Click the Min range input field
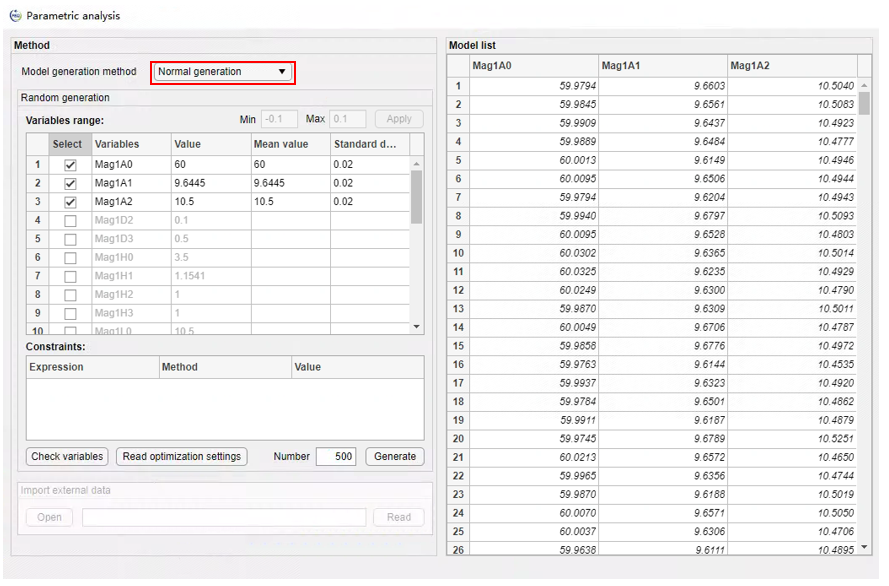The width and height of the screenshot is (889, 586). (279, 119)
